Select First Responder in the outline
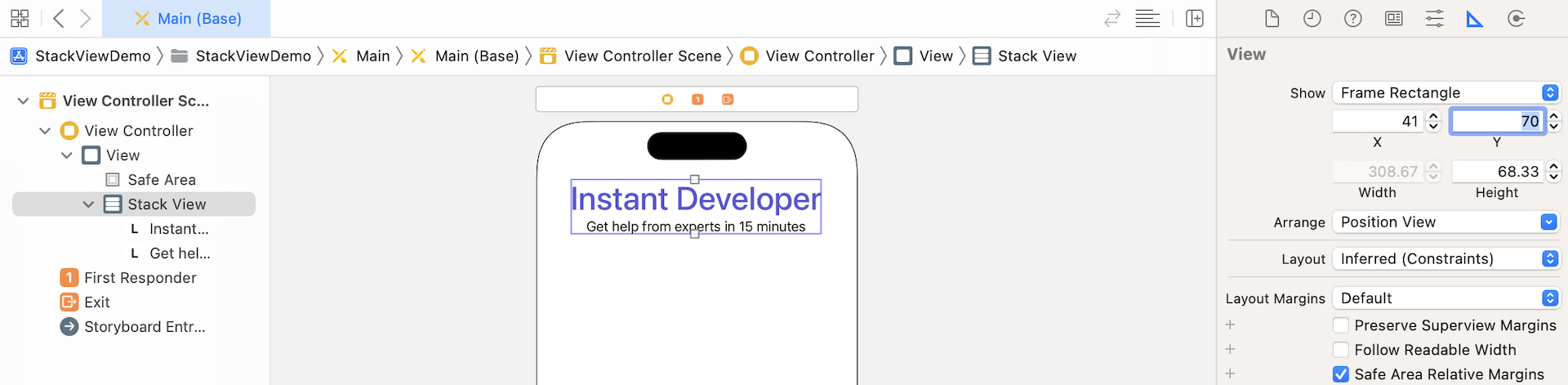 click(140, 278)
